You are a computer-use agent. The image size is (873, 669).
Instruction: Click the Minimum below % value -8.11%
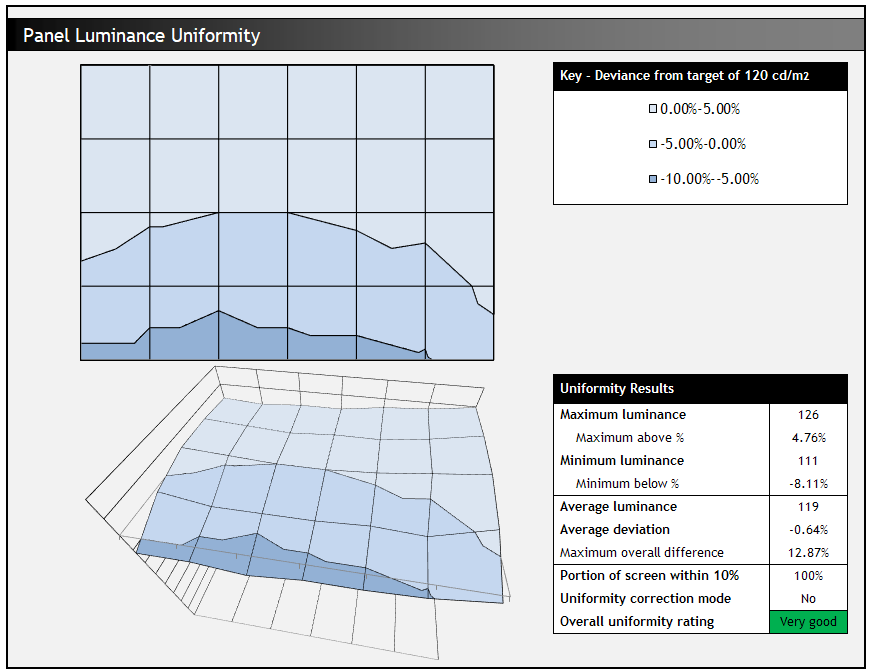point(808,484)
